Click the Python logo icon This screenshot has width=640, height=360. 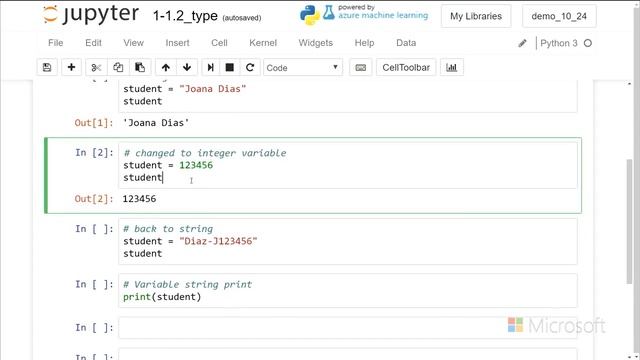pyautogui.click(x=310, y=15)
